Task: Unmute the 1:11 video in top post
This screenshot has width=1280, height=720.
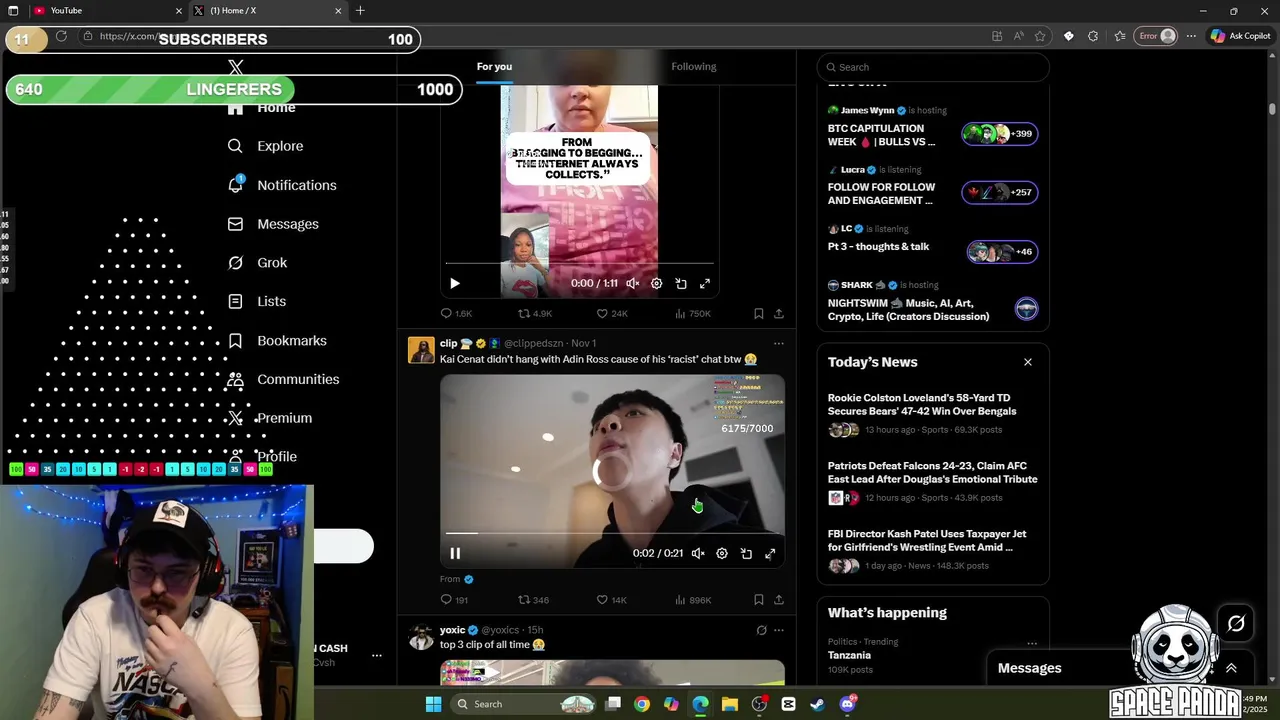Action: coord(633,284)
